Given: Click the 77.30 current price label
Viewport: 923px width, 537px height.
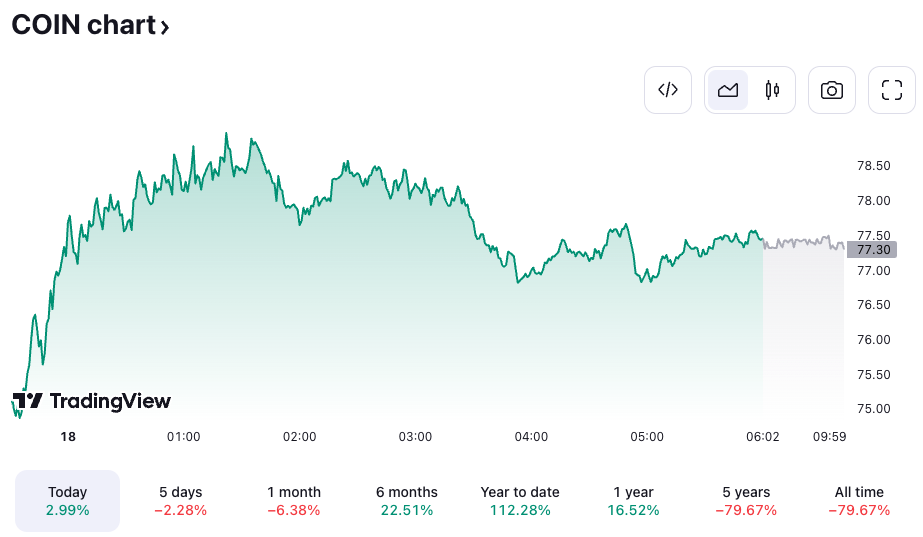Looking at the screenshot, I should coord(873,249).
